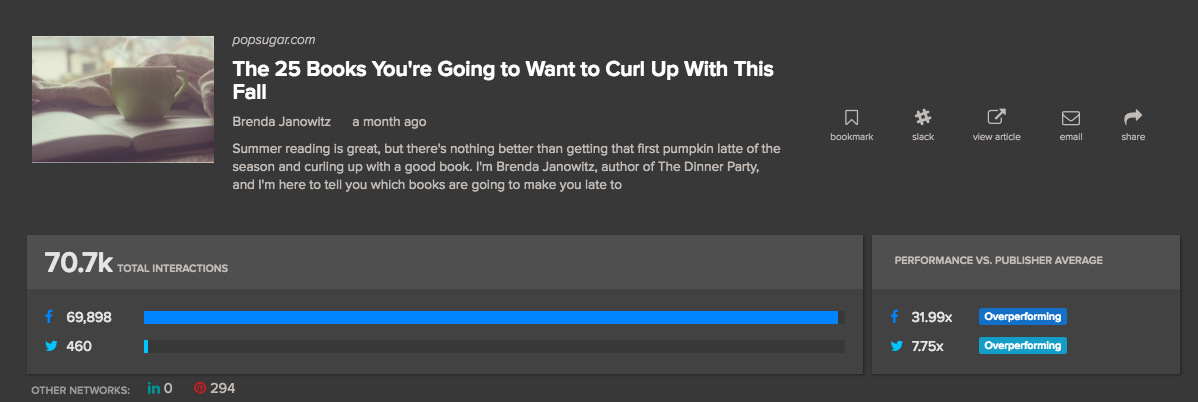Click the bookmark icon

[x=851, y=117]
